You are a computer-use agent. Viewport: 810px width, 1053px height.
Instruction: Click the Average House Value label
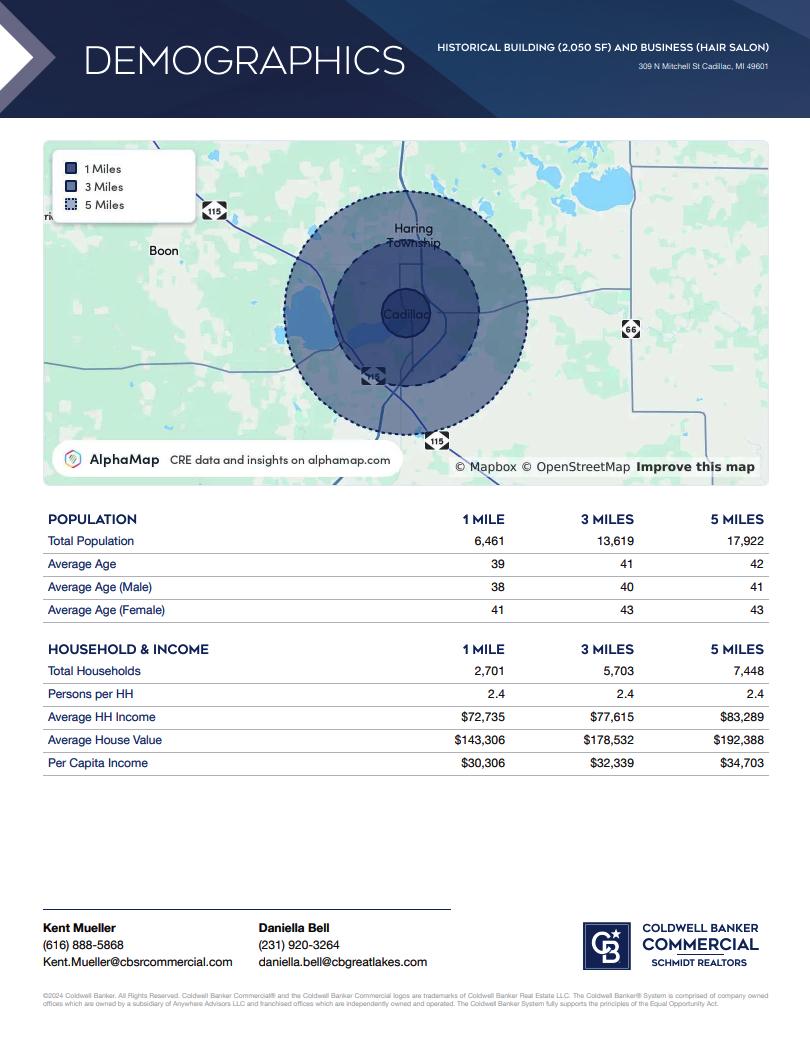click(x=105, y=739)
